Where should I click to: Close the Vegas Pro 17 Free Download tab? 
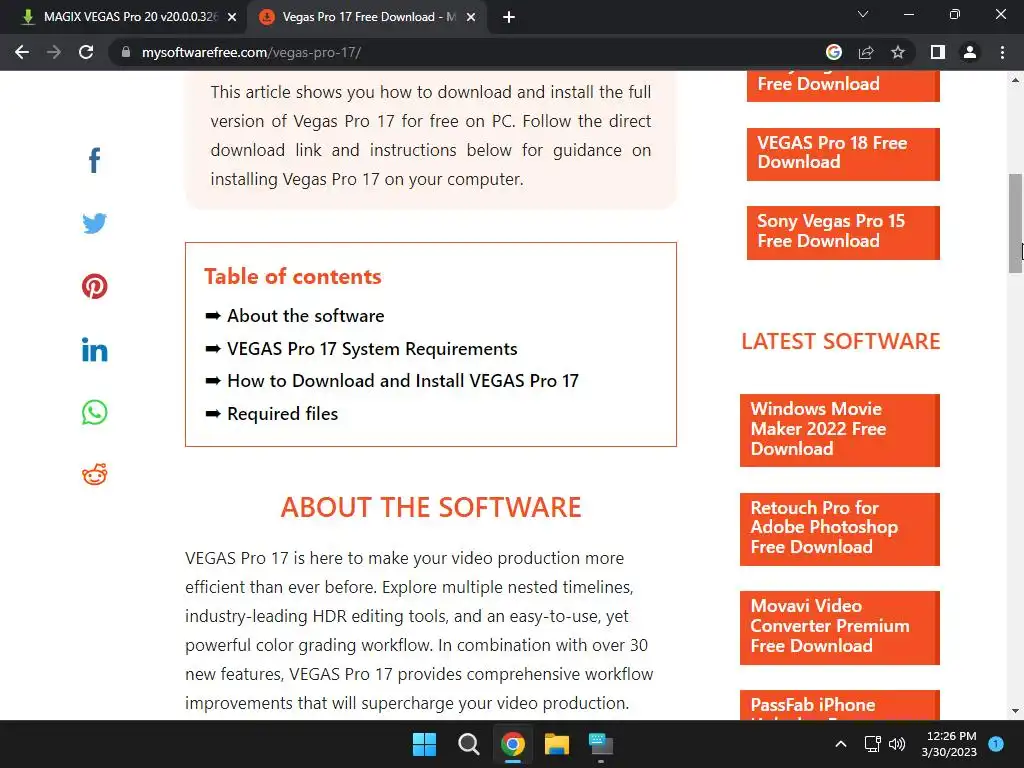(471, 17)
